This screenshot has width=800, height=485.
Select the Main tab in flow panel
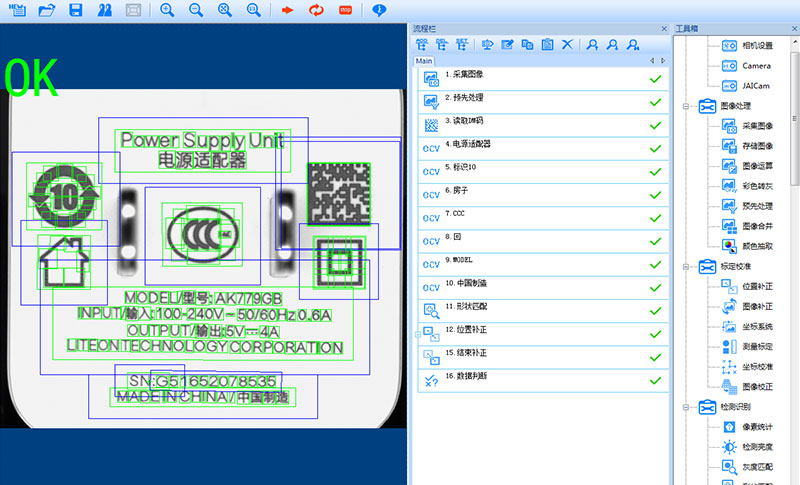[424, 61]
